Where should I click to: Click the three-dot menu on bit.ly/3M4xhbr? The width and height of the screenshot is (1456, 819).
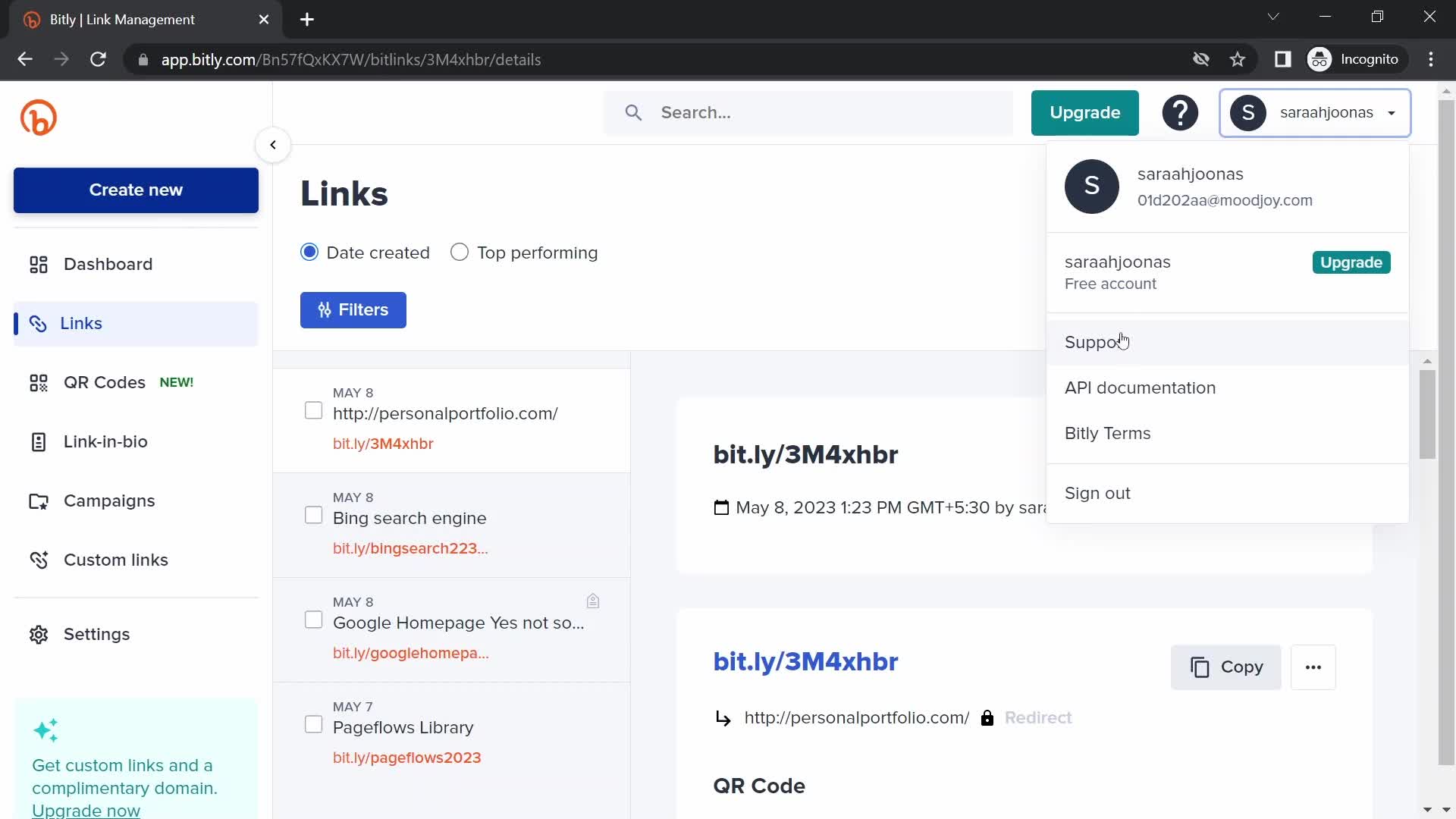pos(1315,668)
